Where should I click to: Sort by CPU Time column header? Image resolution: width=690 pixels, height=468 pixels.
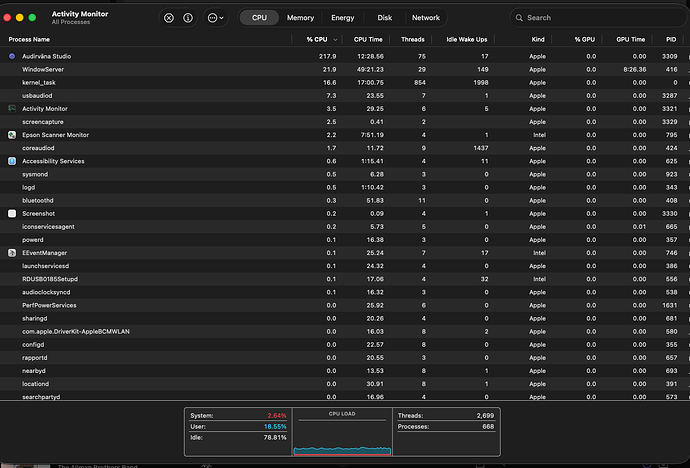click(x=368, y=39)
